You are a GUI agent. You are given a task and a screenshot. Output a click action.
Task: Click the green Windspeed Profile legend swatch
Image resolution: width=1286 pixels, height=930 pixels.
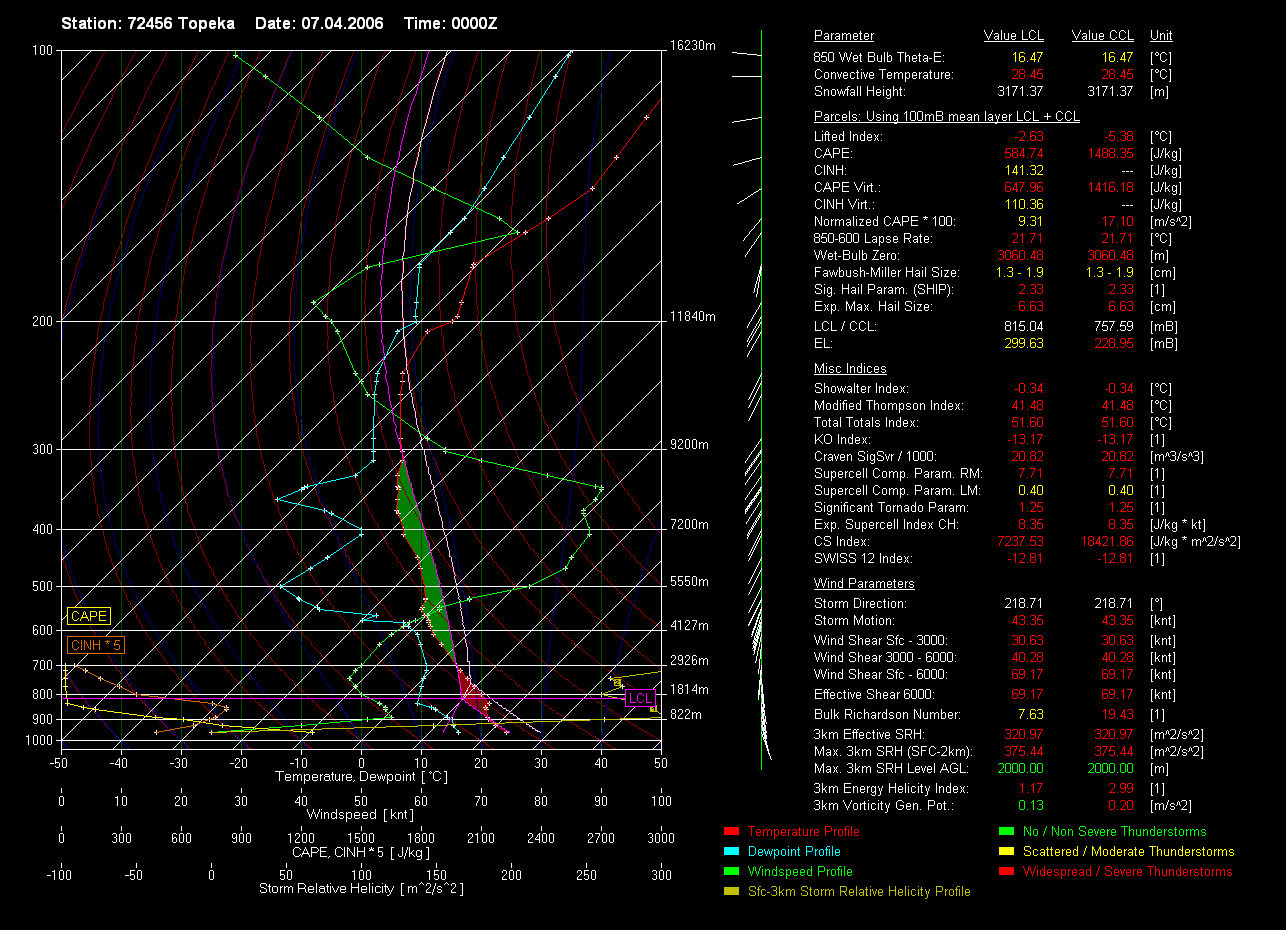point(730,872)
